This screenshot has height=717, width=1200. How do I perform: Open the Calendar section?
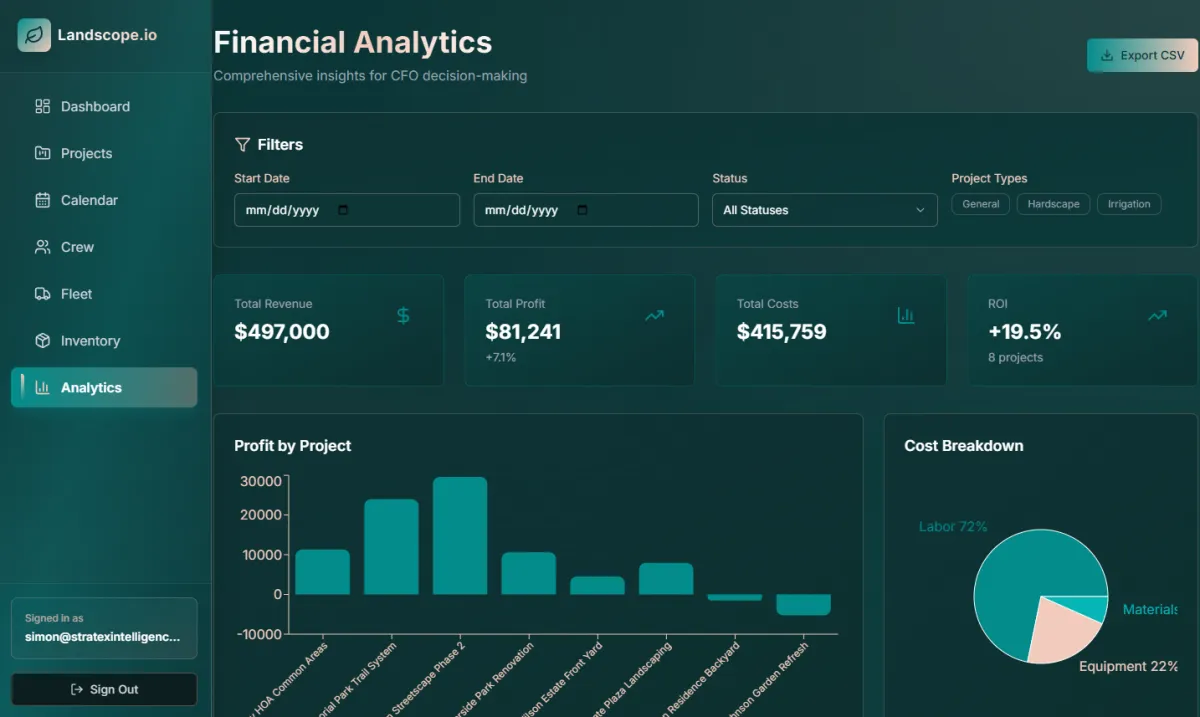[104, 200]
